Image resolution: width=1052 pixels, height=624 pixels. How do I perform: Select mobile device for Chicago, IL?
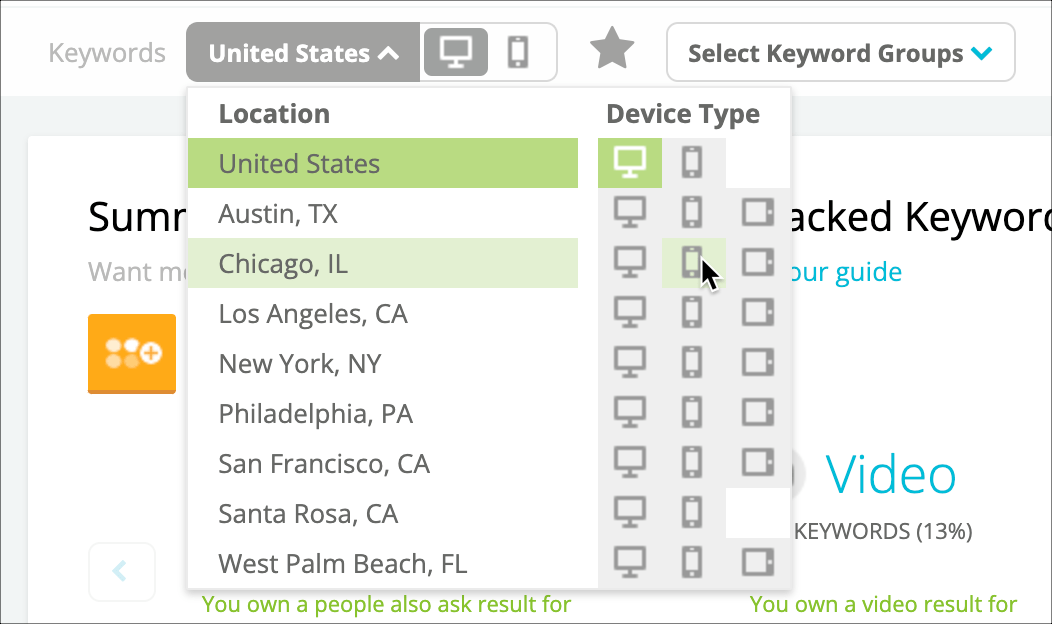tap(692, 262)
